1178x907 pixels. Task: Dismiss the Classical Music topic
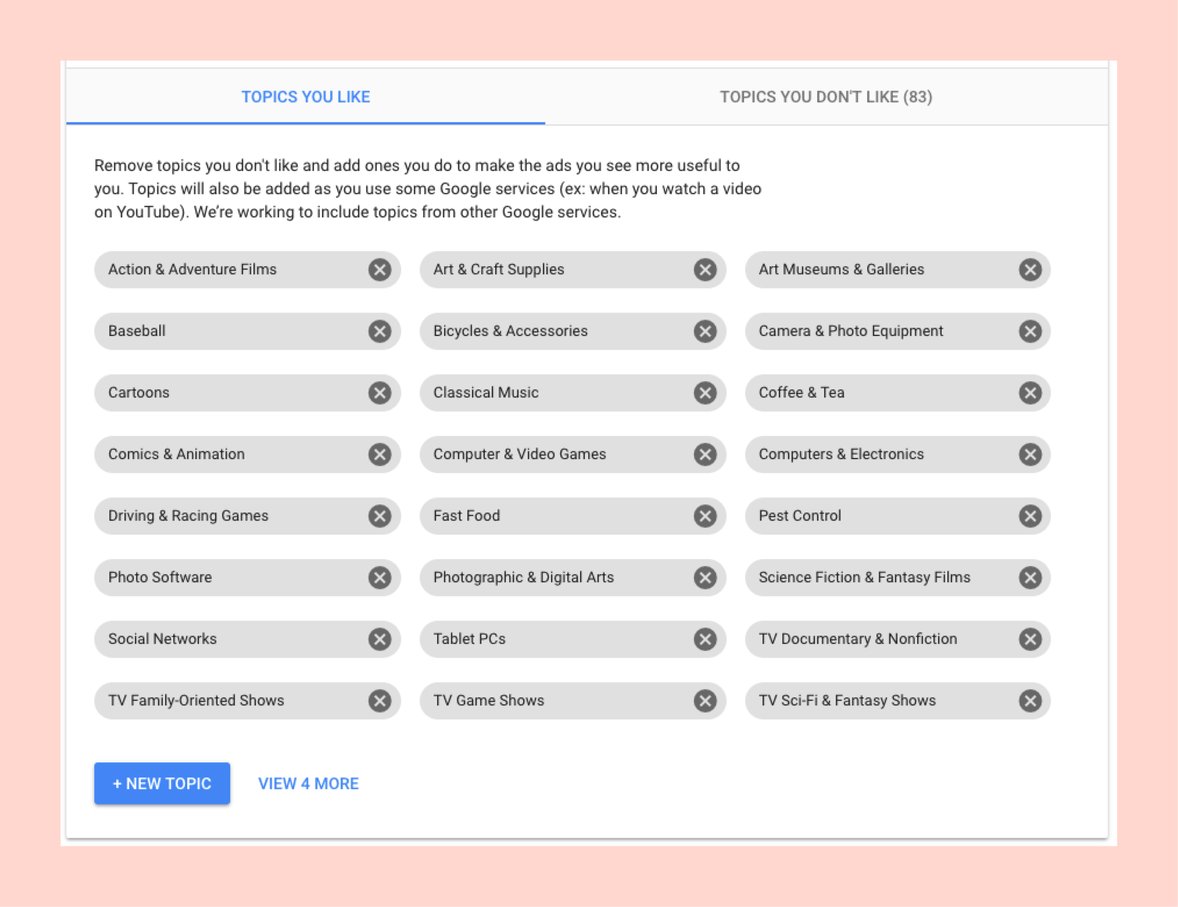[705, 393]
